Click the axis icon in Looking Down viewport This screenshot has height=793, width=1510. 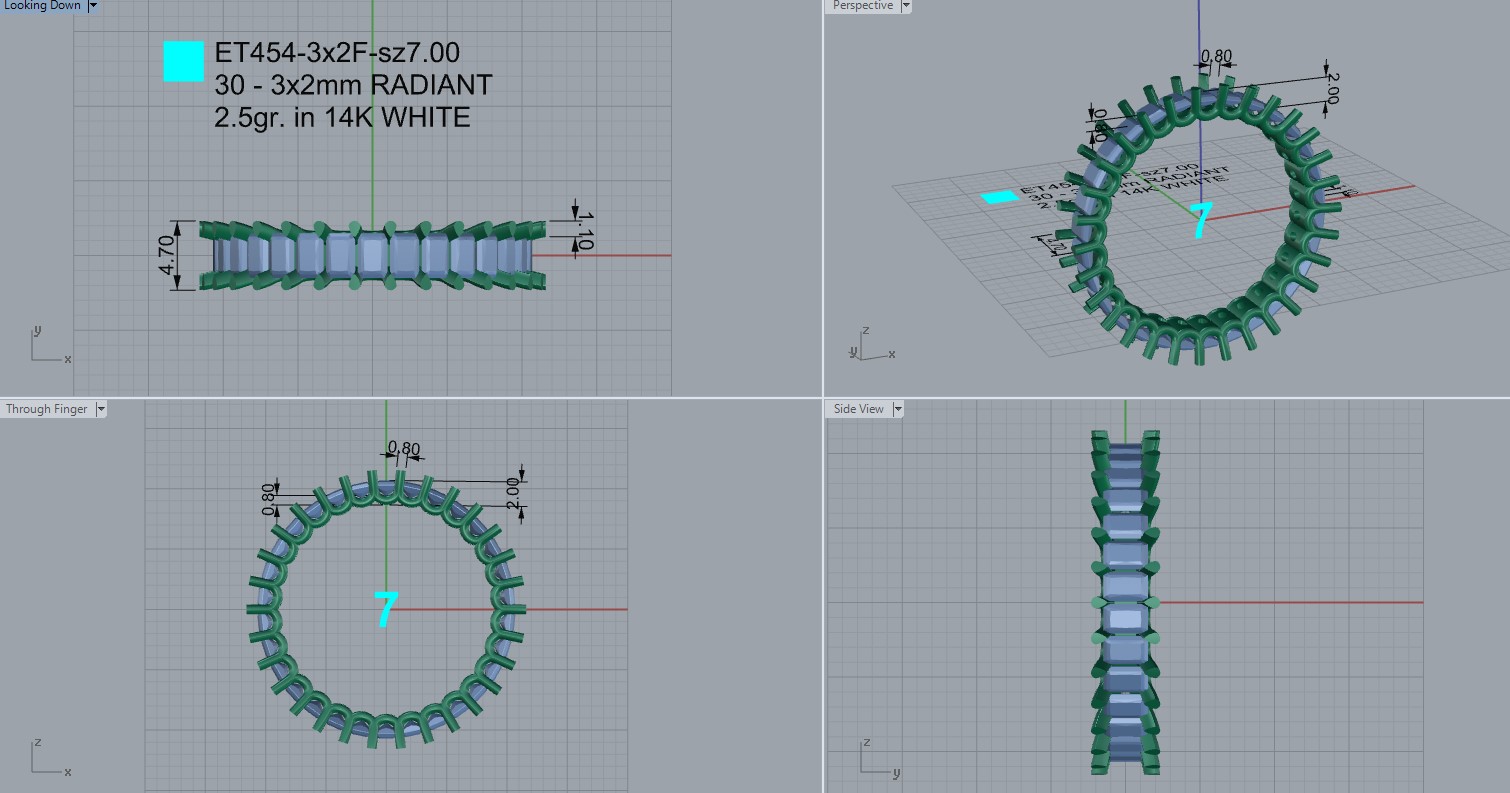(x=49, y=344)
